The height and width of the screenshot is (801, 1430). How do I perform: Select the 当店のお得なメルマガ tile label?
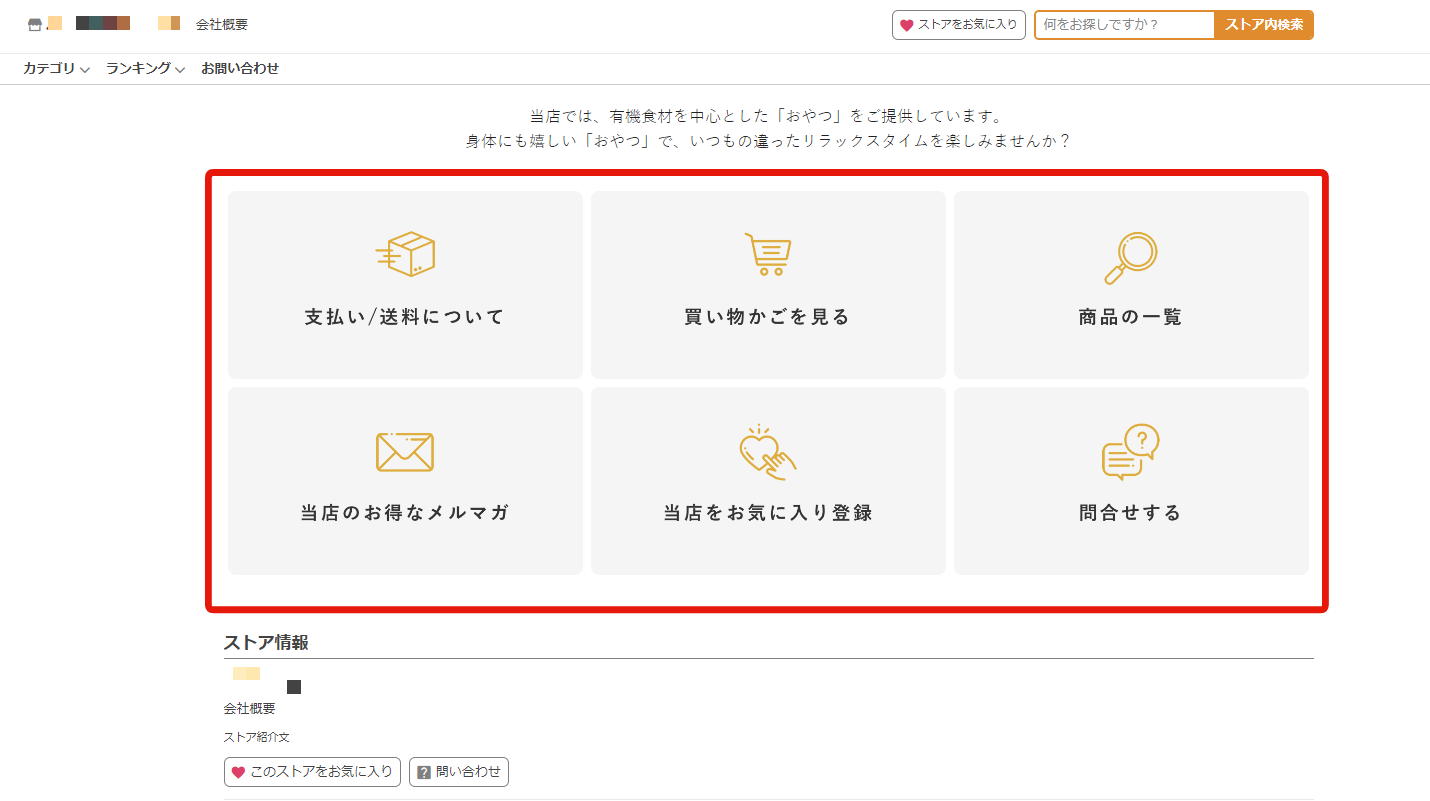coord(405,513)
